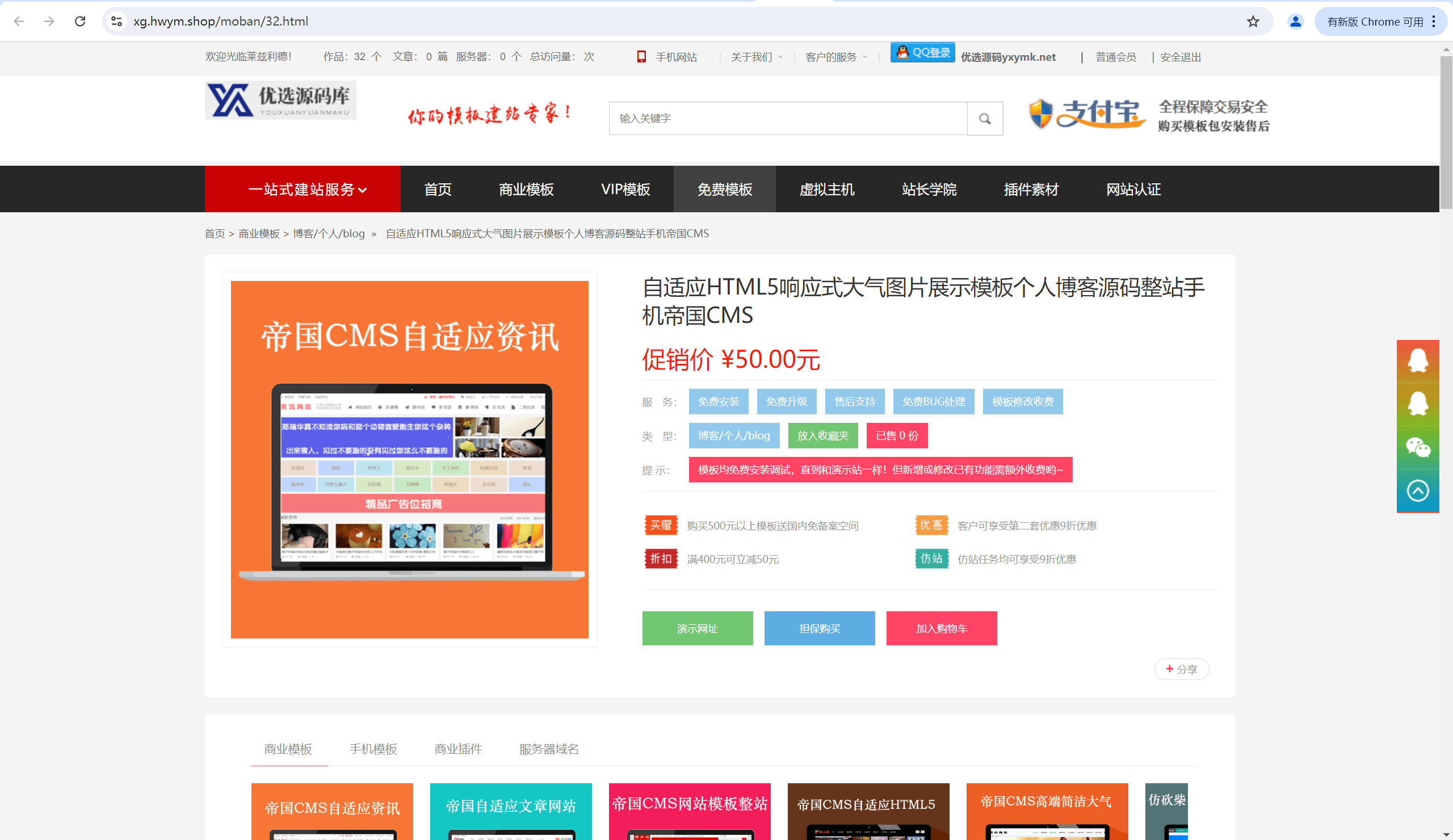Go back using the browser back arrow
Image resolution: width=1453 pixels, height=840 pixels.
[19, 22]
